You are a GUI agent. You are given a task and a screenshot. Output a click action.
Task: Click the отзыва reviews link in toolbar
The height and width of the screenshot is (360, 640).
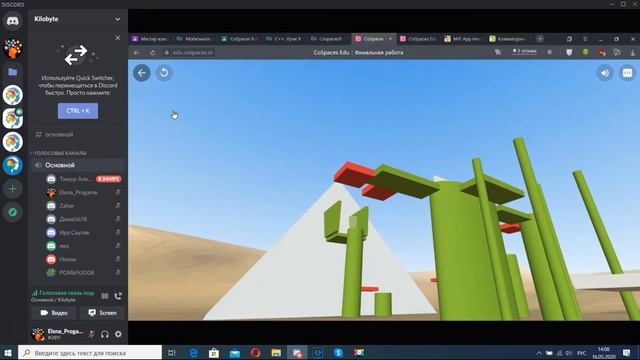click(524, 51)
